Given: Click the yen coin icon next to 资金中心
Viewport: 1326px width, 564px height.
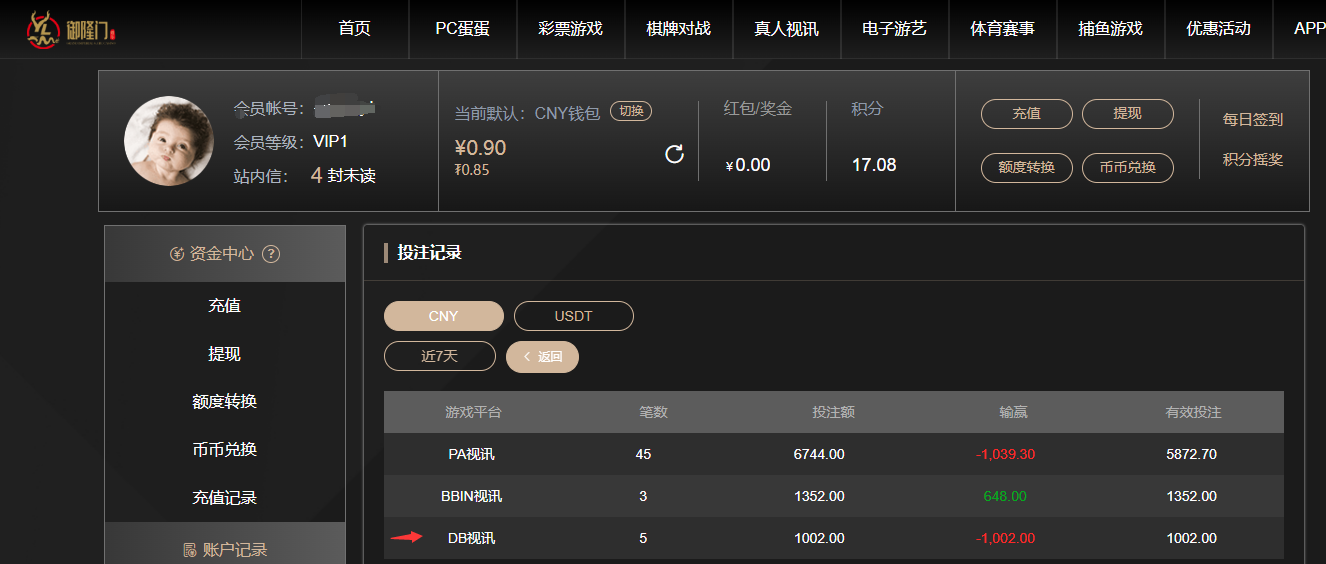Looking at the screenshot, I should (x=177, y=254).
